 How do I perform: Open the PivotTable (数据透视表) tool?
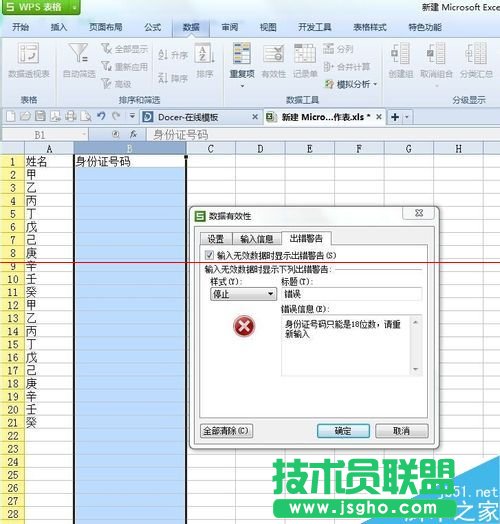pos(29,60)
